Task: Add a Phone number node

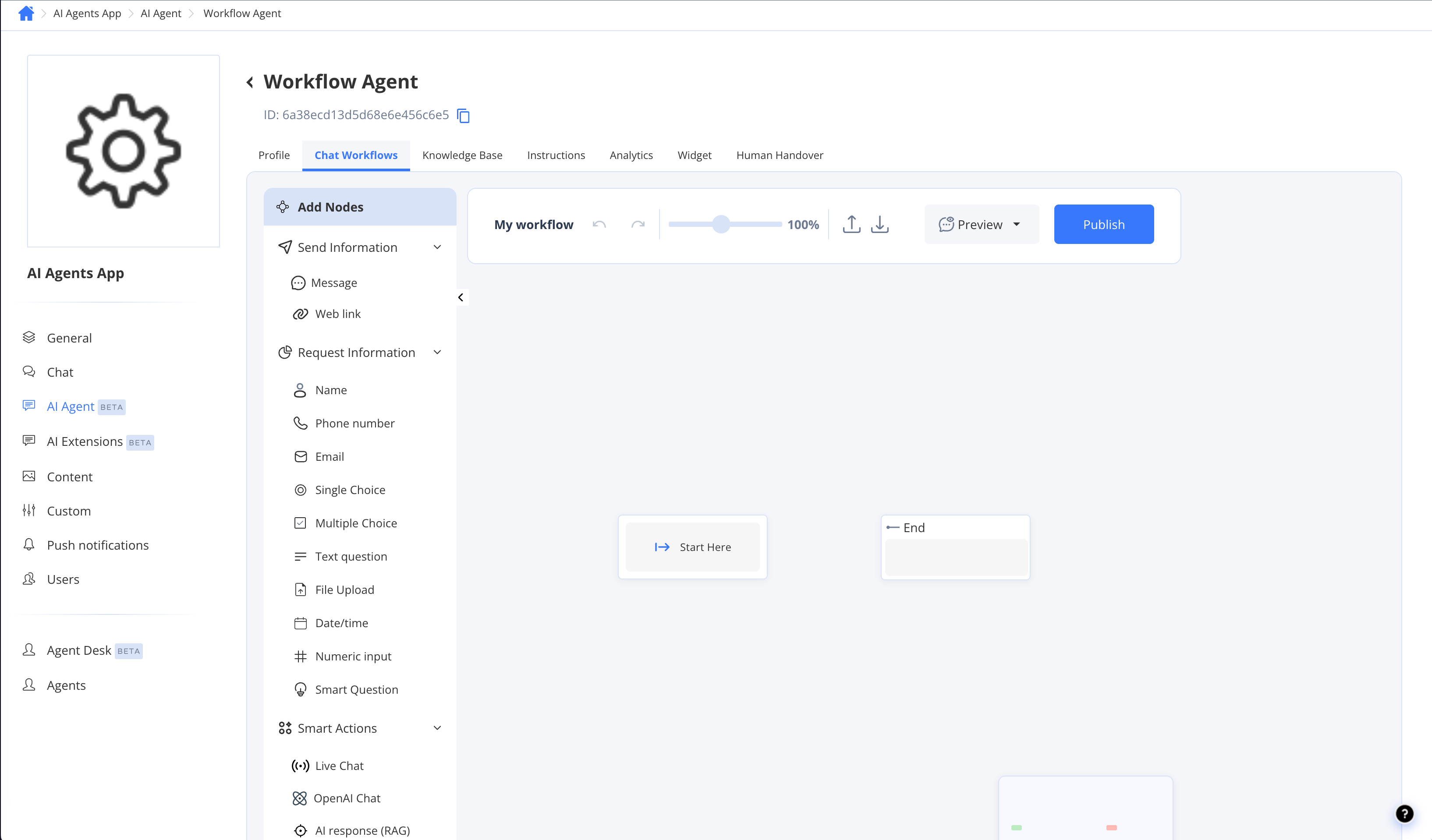Action: (x=344, y=423)
